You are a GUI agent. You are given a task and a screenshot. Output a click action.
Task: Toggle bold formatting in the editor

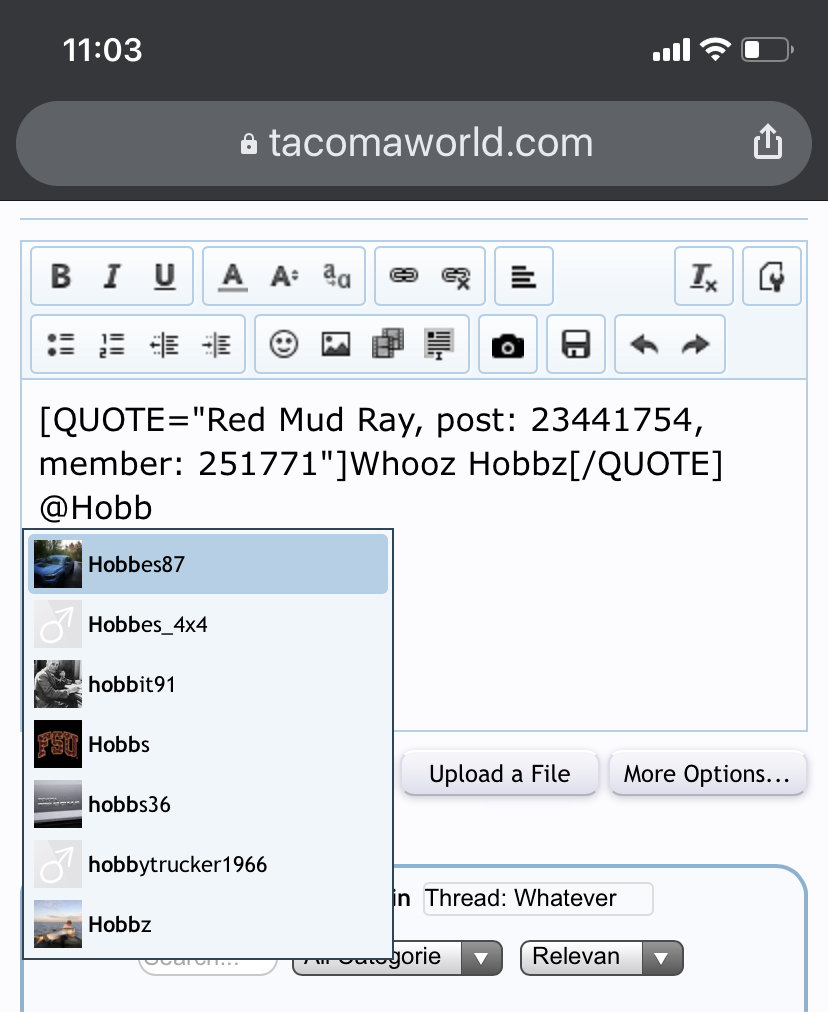(x=61, y=276)
